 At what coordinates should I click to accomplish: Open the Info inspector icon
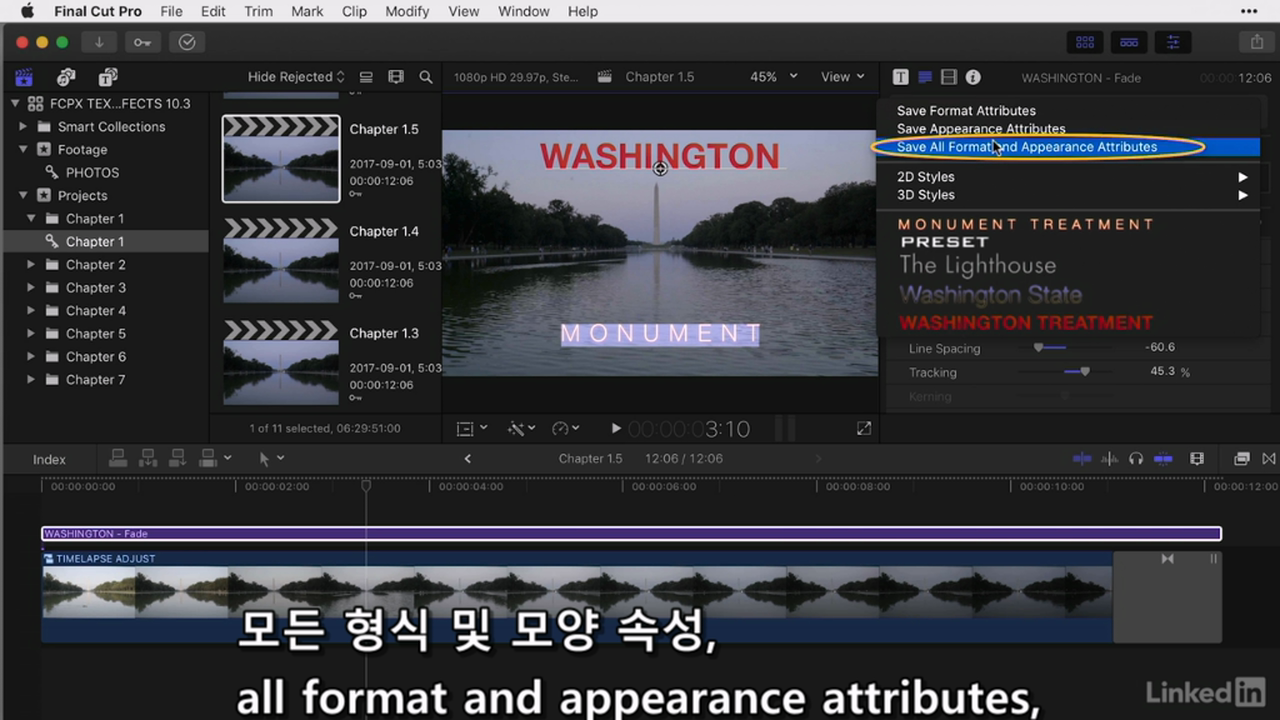point(973,77)
